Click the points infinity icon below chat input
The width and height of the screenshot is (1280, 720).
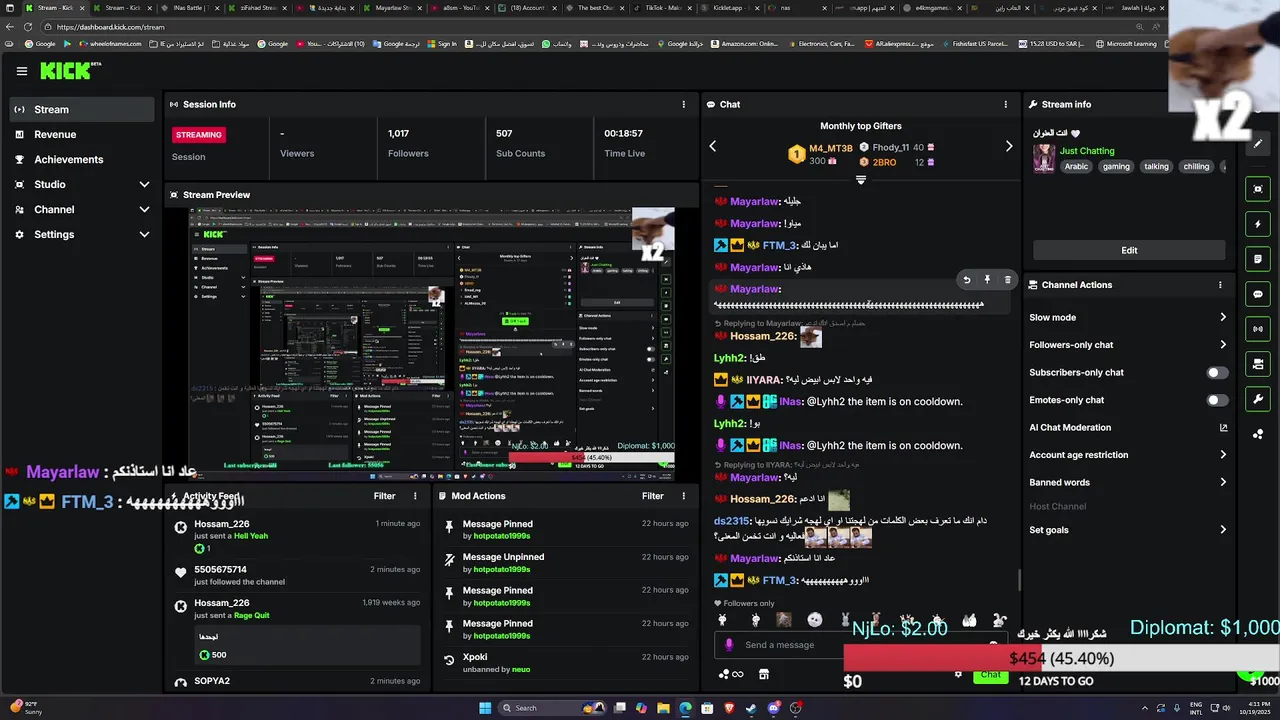731,674
